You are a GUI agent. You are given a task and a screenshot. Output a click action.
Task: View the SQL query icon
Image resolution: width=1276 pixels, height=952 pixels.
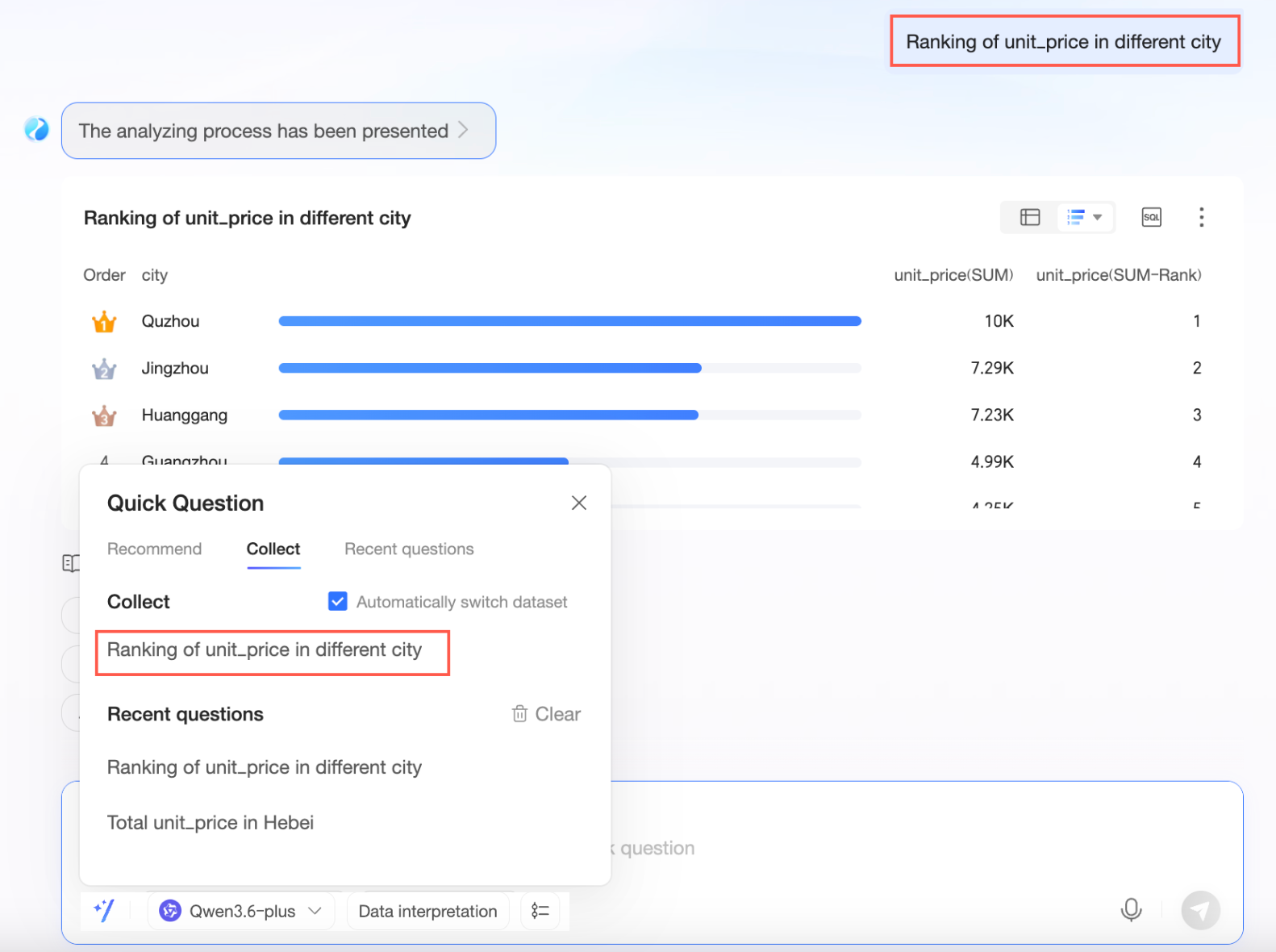[x=1151, y=217]
